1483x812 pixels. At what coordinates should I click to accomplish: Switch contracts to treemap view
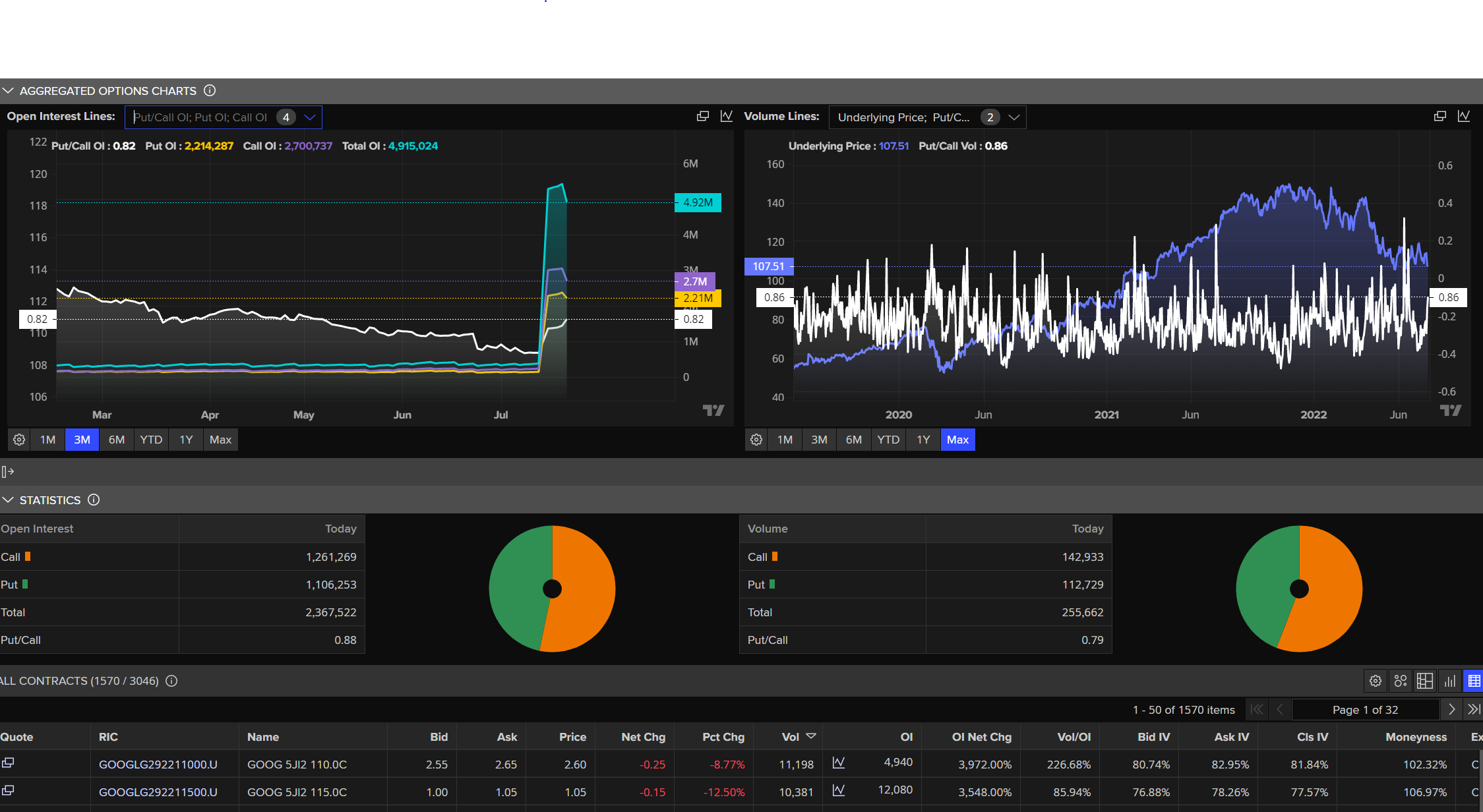pyautogui.click(x=1424, y=681)
